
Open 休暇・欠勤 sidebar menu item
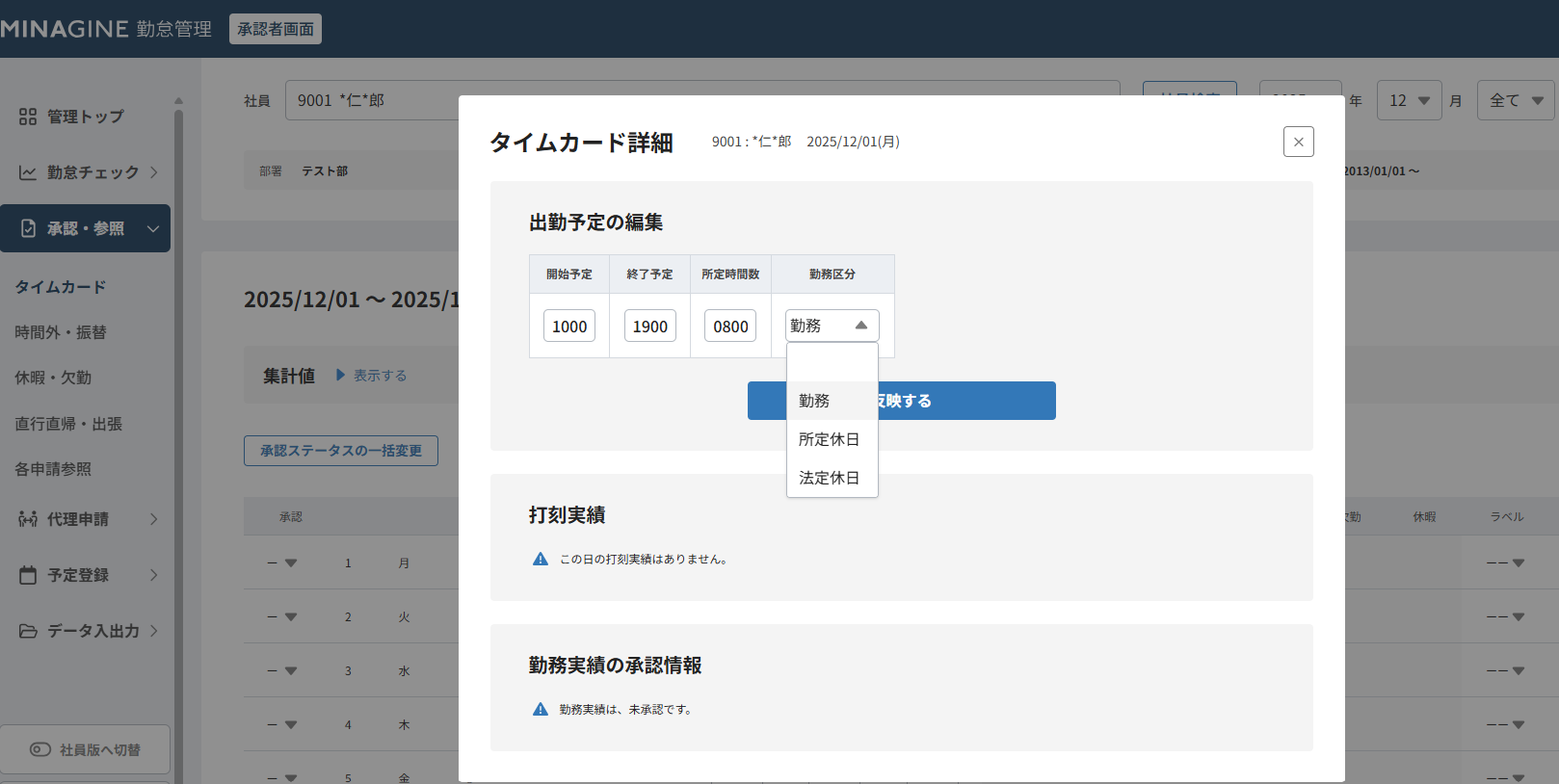[53, 378]
